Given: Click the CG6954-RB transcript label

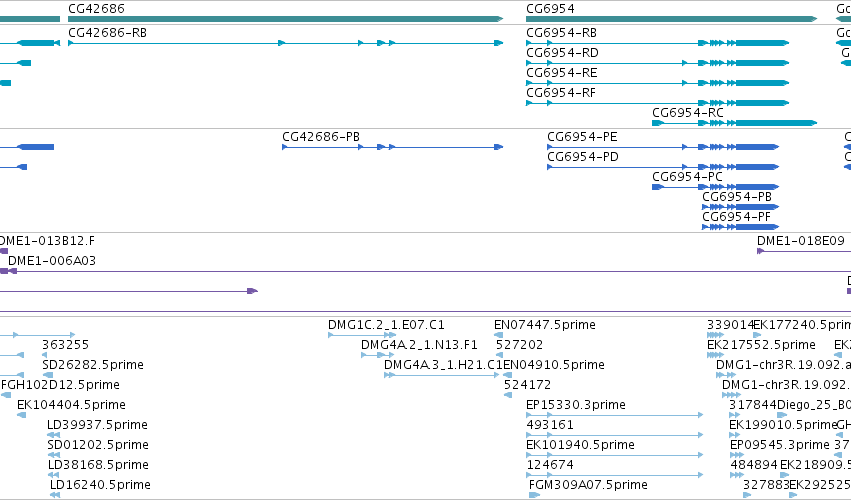Looking at the screenshot, I should coord(561,33).
